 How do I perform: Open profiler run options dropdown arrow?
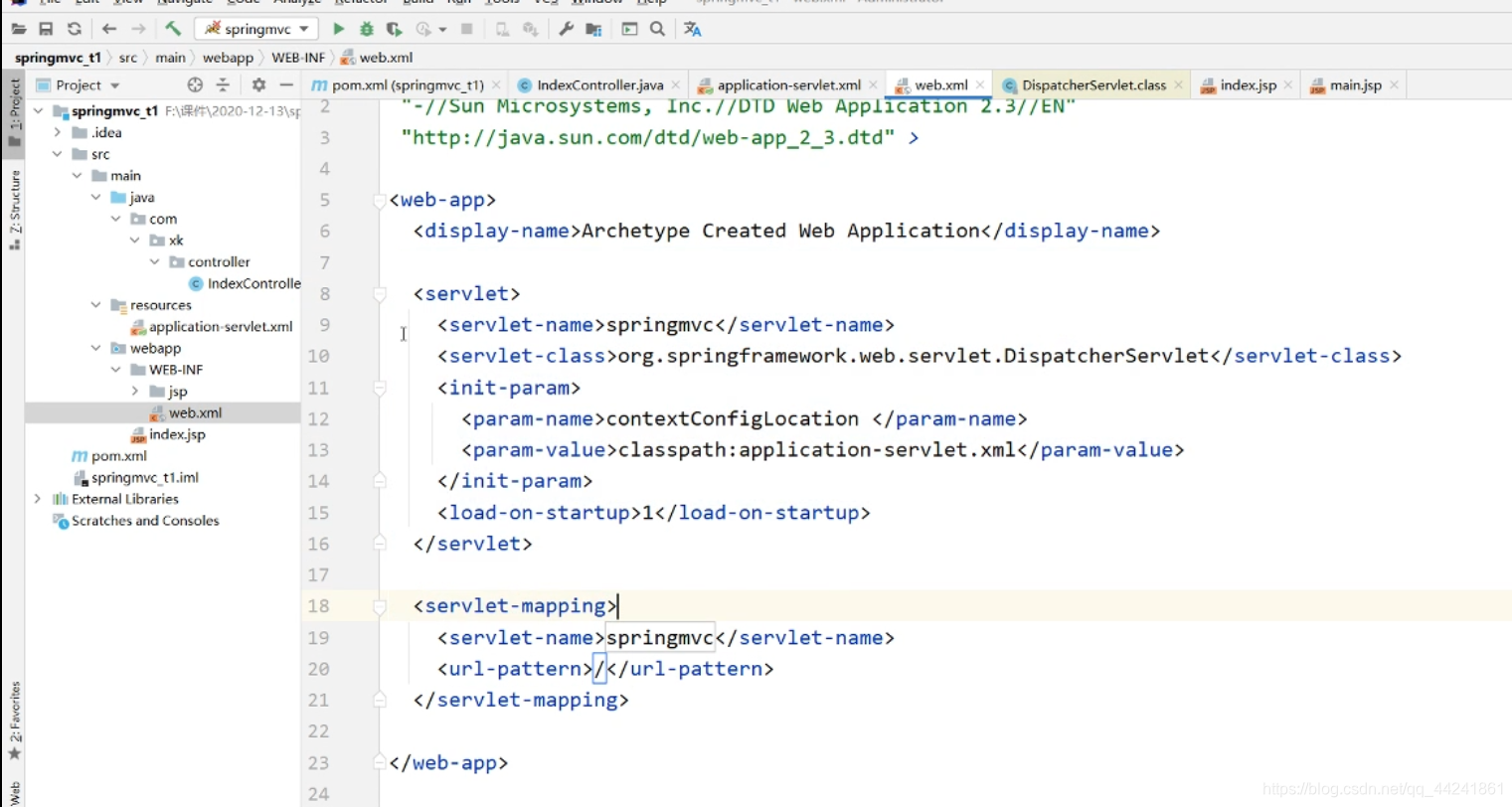(x=442, y=29)
